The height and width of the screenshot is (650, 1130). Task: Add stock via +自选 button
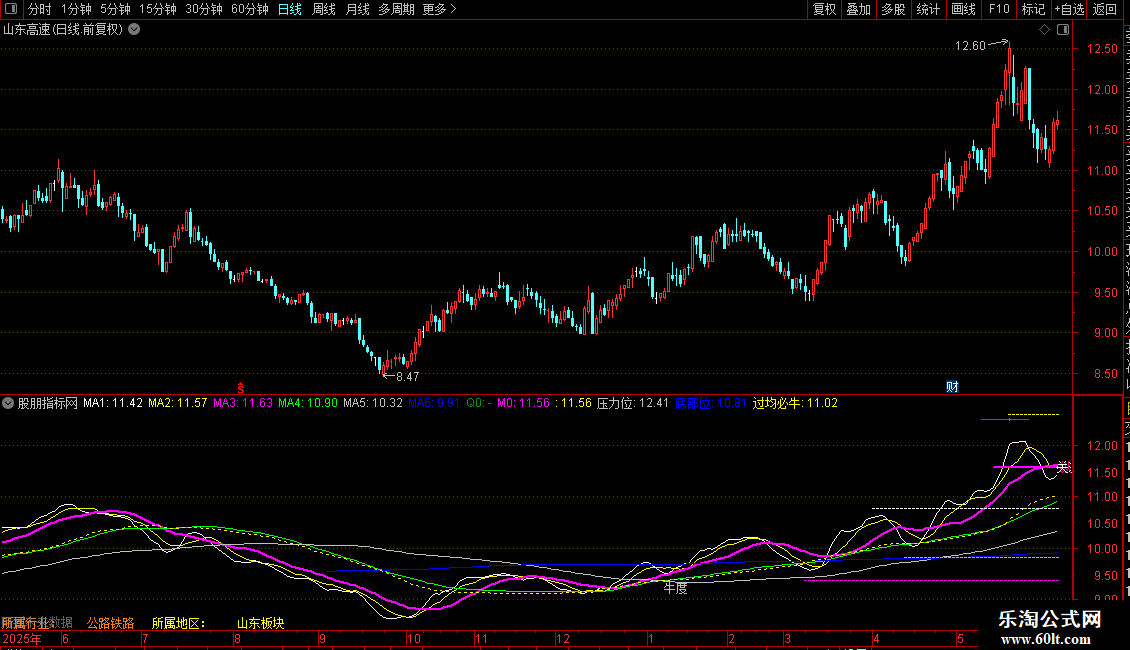1069,9
